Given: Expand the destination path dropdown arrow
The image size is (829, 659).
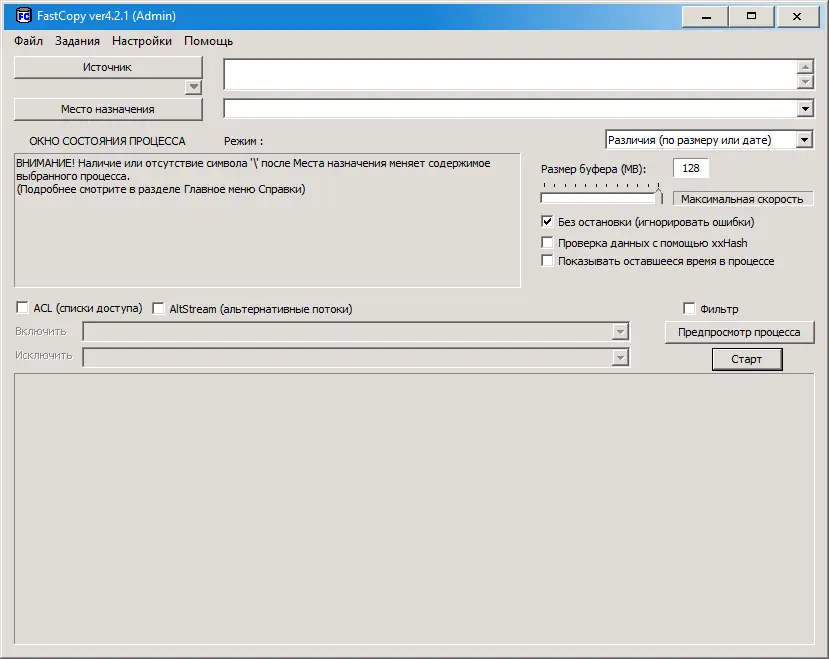Looking at the screenshot, I should 805,109.
